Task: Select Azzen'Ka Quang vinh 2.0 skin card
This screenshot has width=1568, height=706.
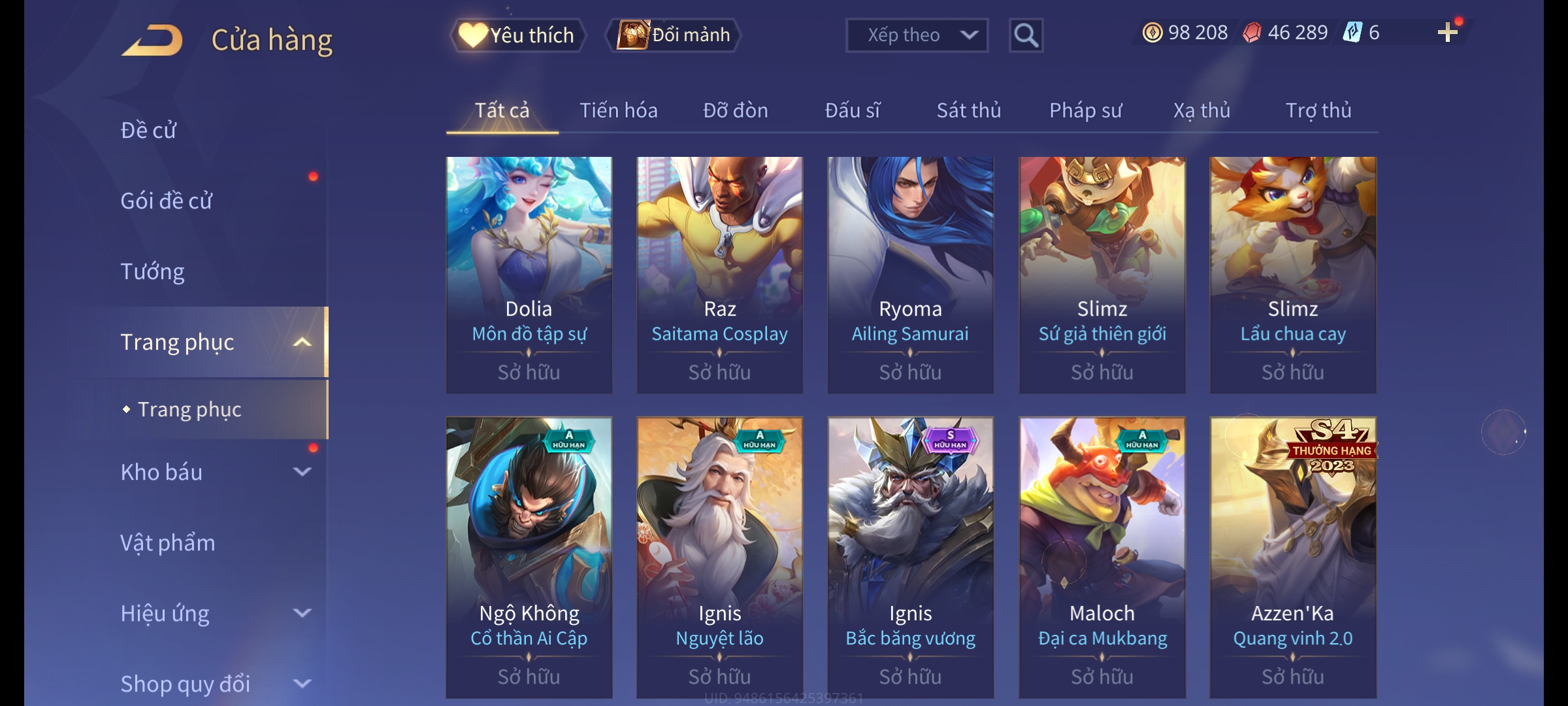Action: coord(1293,557)
